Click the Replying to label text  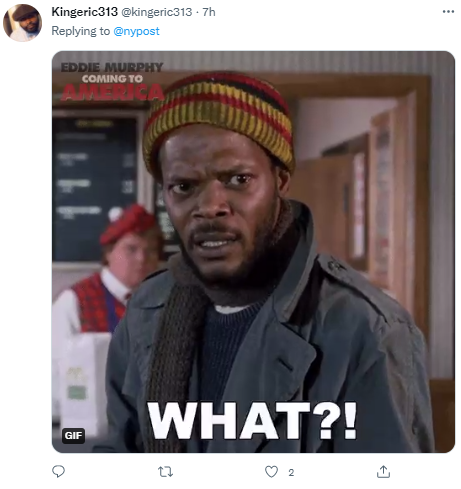(80, 31)
